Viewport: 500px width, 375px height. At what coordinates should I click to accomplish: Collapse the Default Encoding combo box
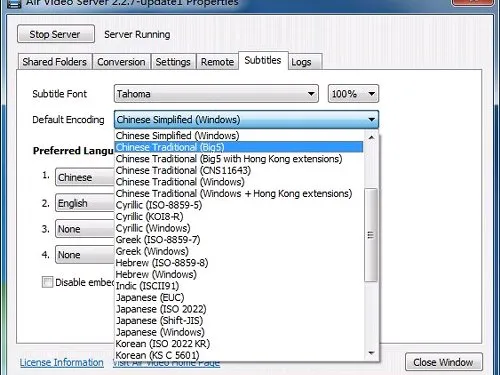pos(246,120)
